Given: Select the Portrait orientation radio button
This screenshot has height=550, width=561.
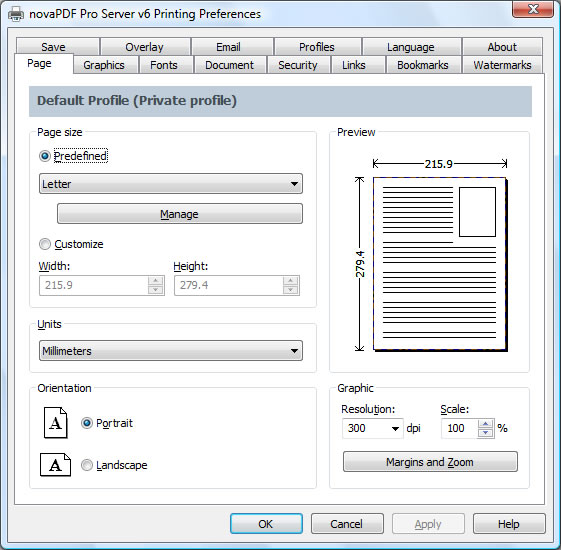Looking at the screenshot, I should click(x=87, y=423).
